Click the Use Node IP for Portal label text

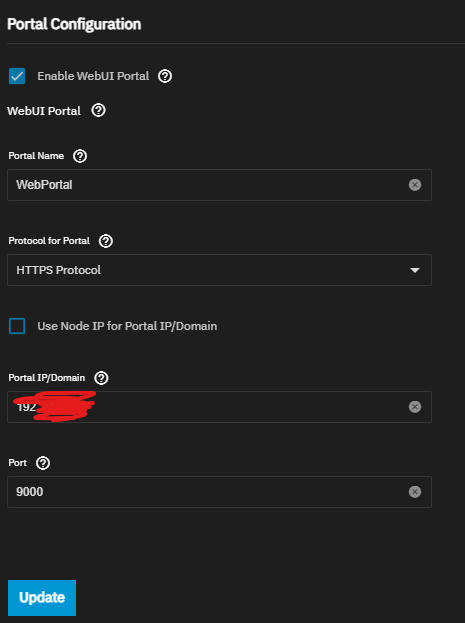click(x=127, y=326)
